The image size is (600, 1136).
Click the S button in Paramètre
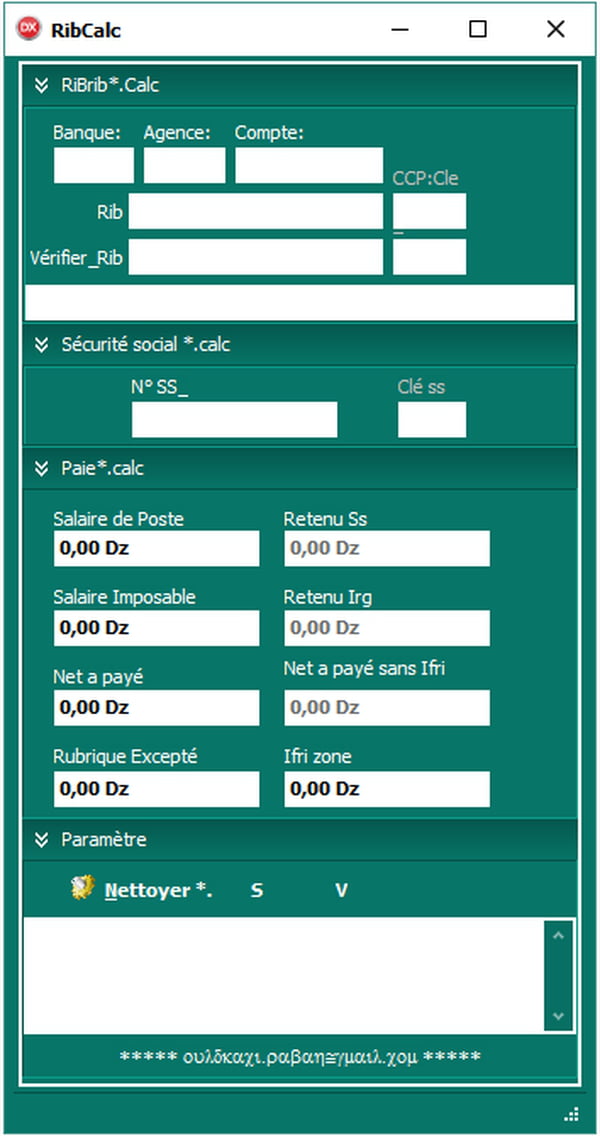257,890
